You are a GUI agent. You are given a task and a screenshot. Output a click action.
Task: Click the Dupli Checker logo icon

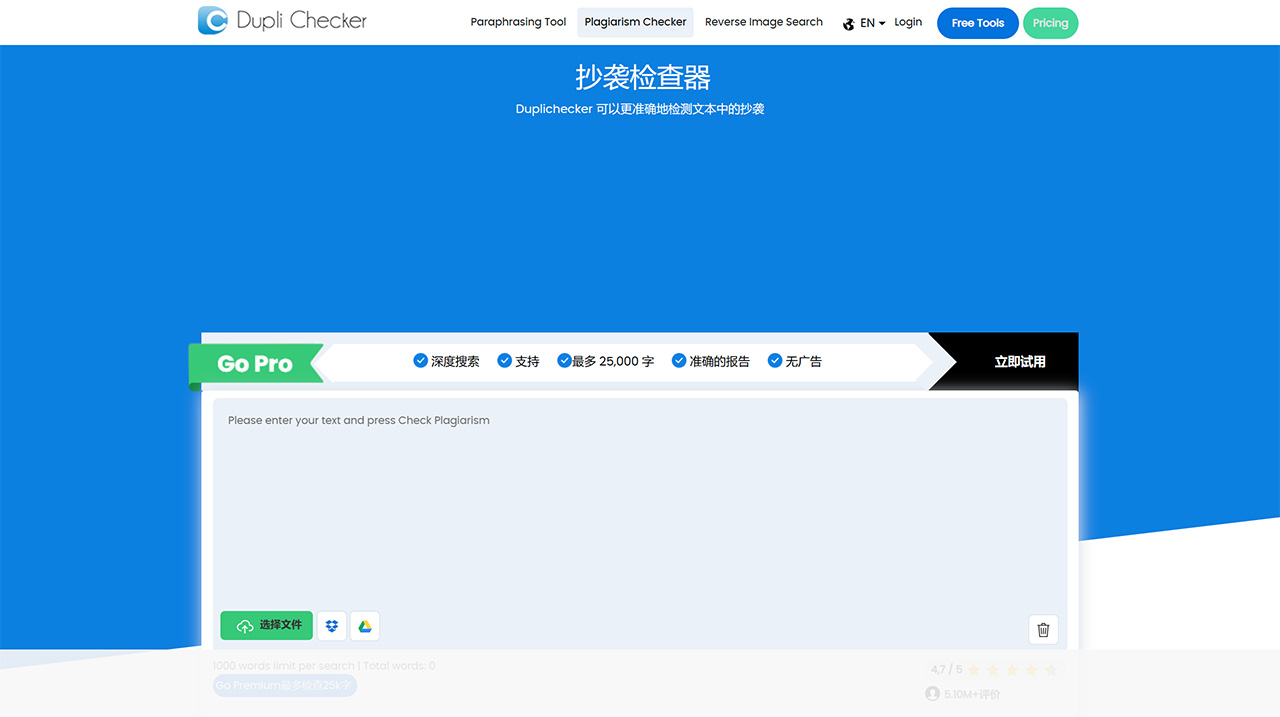(211, 20)
